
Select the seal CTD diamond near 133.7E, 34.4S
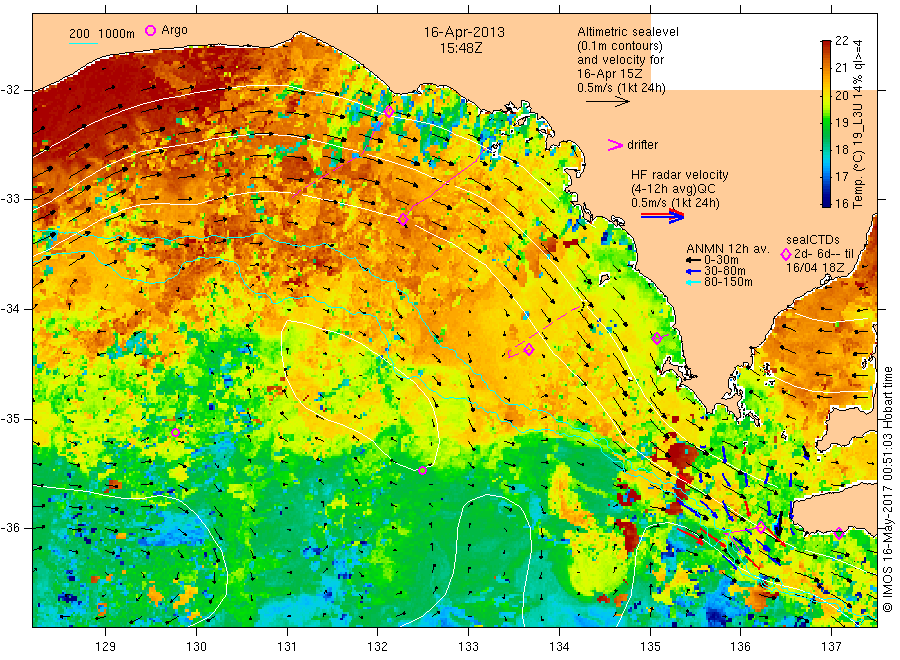[529, 350]
